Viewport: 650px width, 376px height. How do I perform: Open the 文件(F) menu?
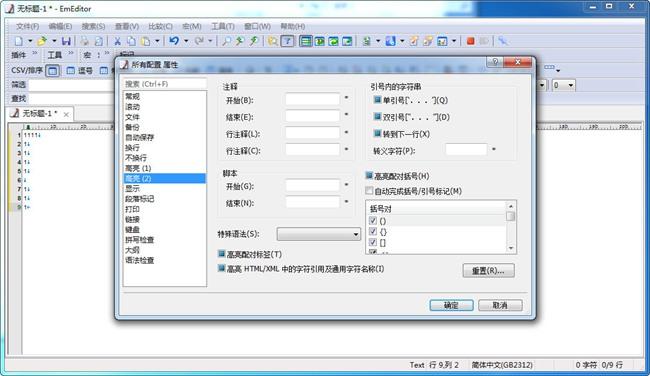tap(27, 26)
